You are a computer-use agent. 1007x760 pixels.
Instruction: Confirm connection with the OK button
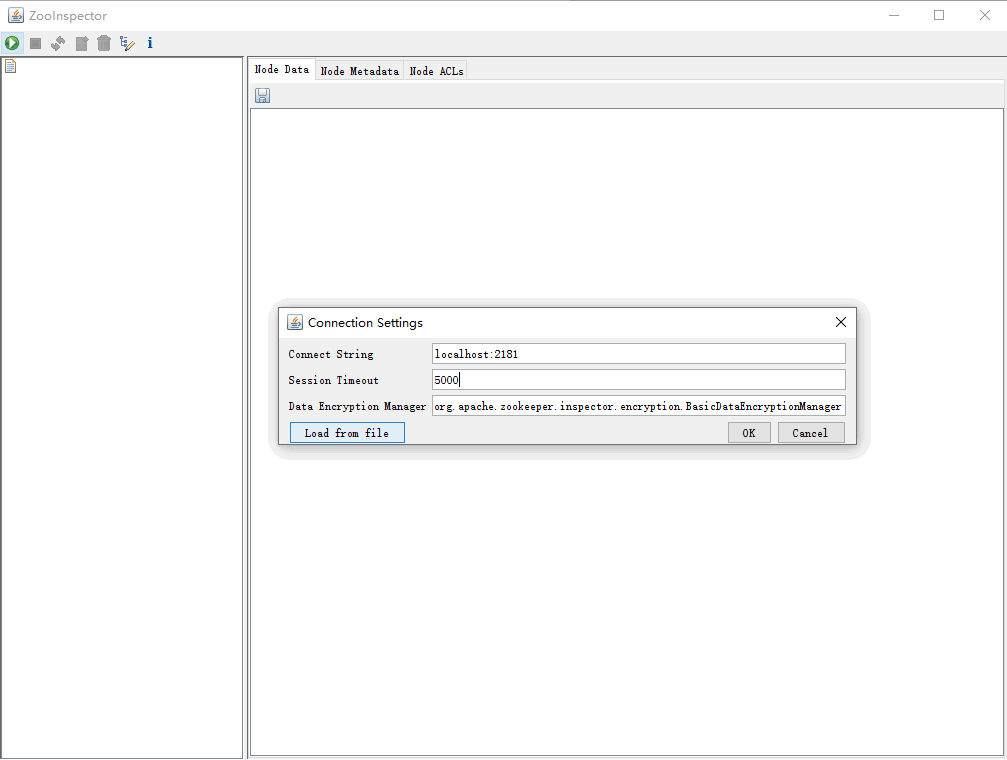click(x=749, y=433)
